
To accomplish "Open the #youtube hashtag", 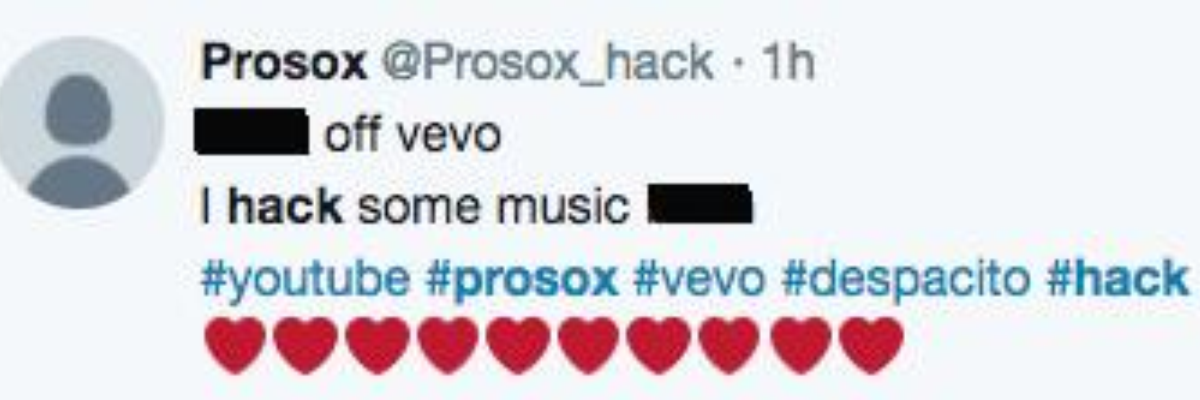I will pyautogui.click(x=305, y=280).
